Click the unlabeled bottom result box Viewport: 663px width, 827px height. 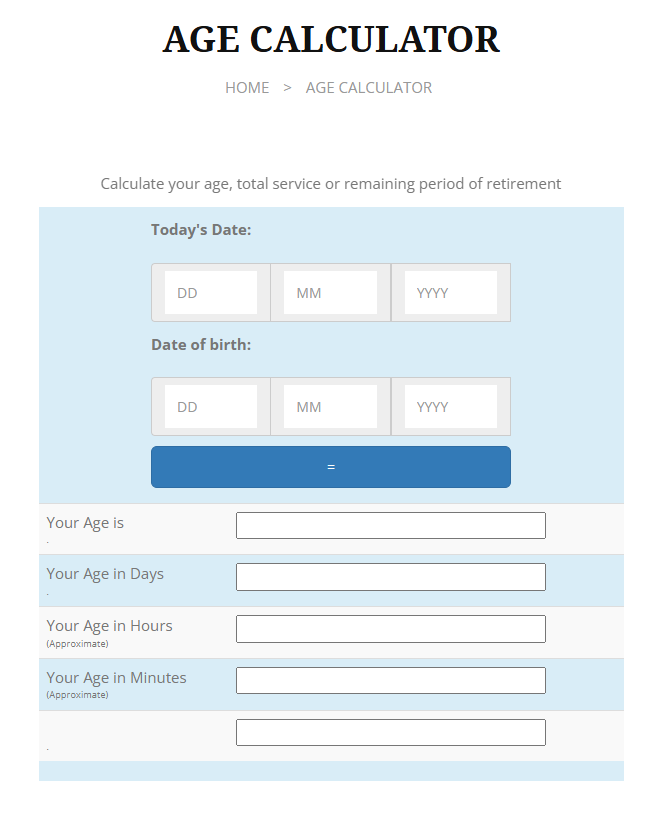390,733
